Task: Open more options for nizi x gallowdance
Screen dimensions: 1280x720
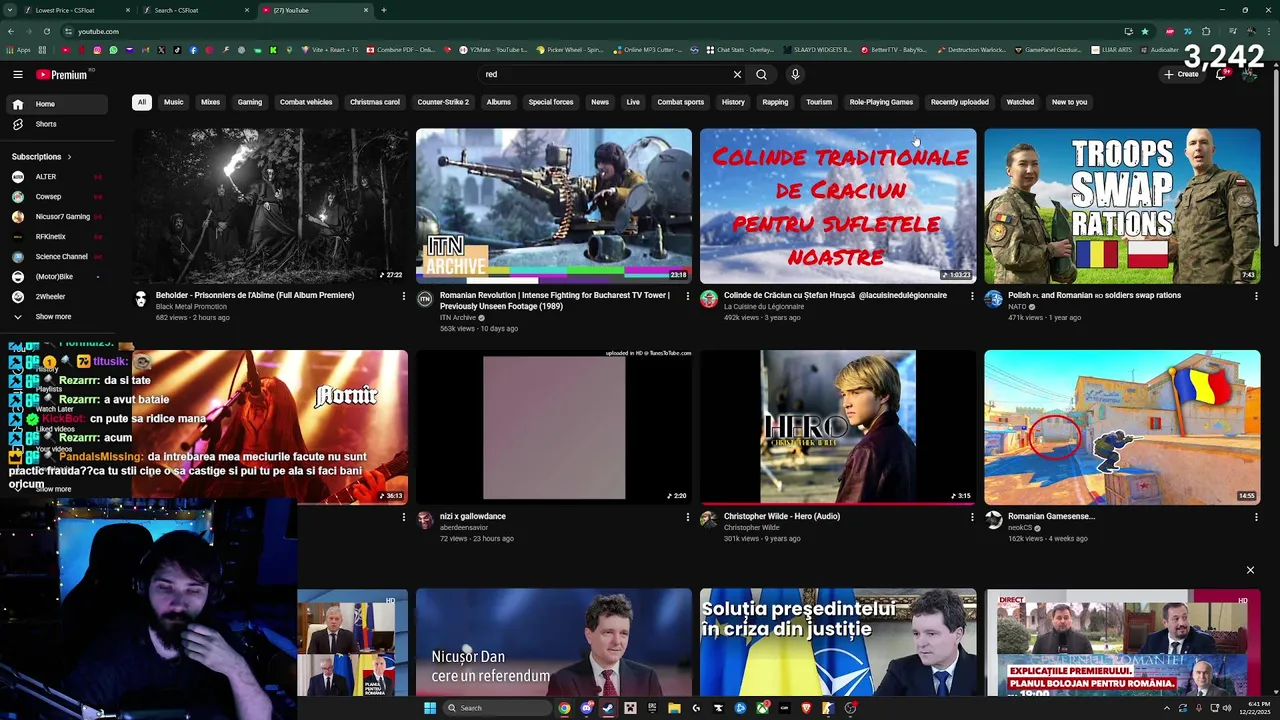Action: 687,517
